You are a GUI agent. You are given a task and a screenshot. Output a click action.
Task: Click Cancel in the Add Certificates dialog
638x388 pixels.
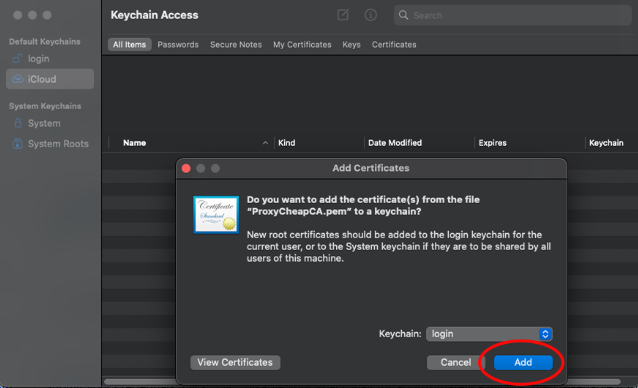[x=456, y=362]
